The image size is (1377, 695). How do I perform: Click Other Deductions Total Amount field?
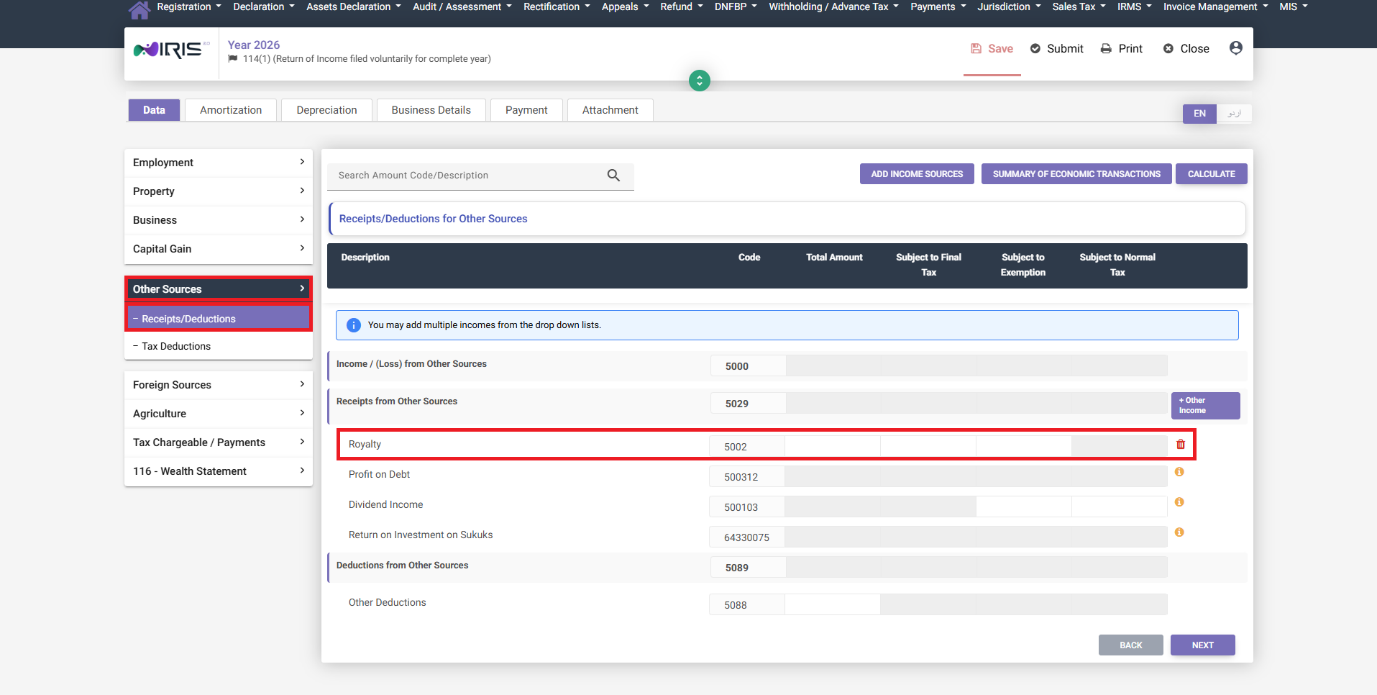click(x=833, y=604)
